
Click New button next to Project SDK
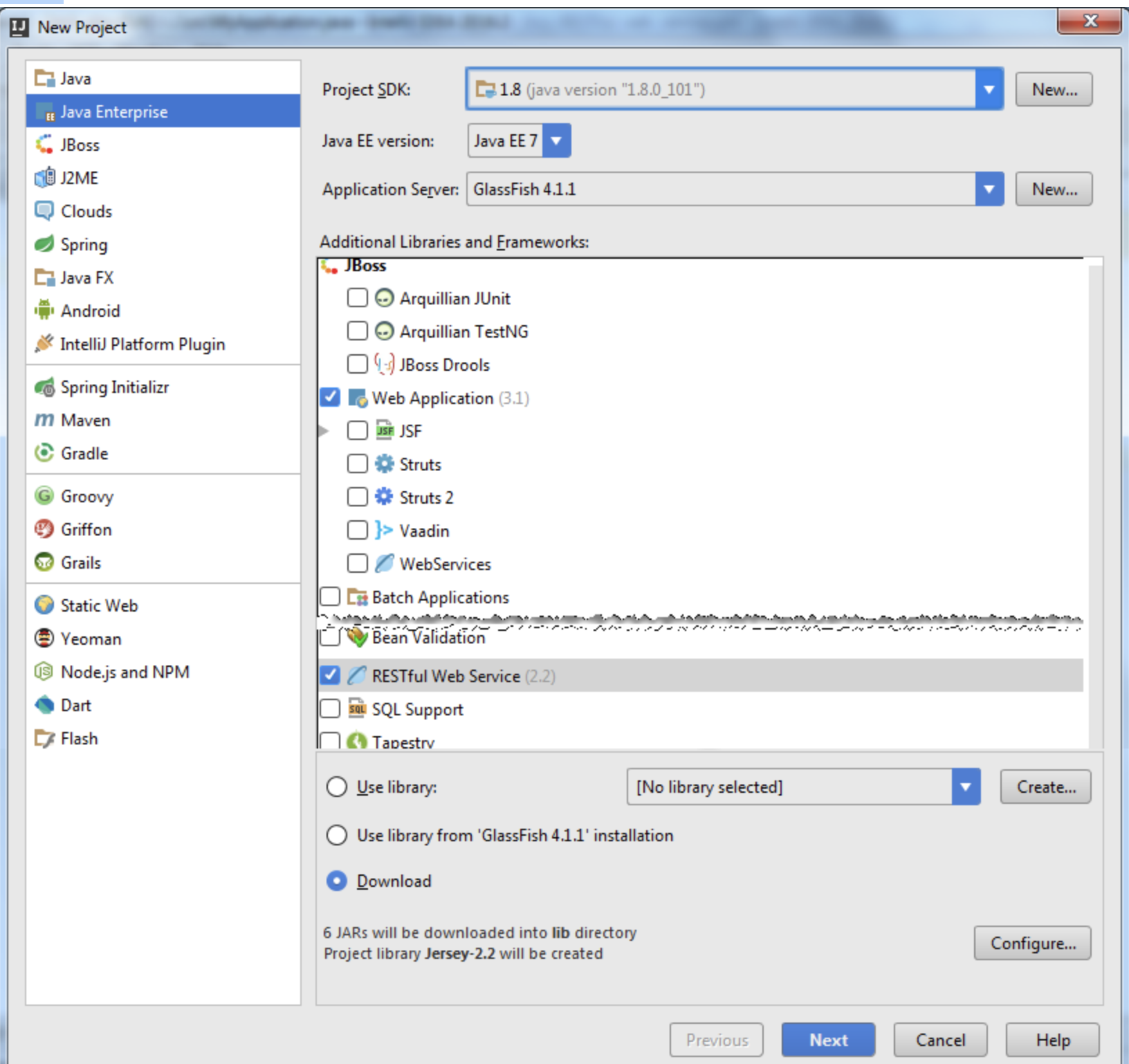click(1054, 89)
